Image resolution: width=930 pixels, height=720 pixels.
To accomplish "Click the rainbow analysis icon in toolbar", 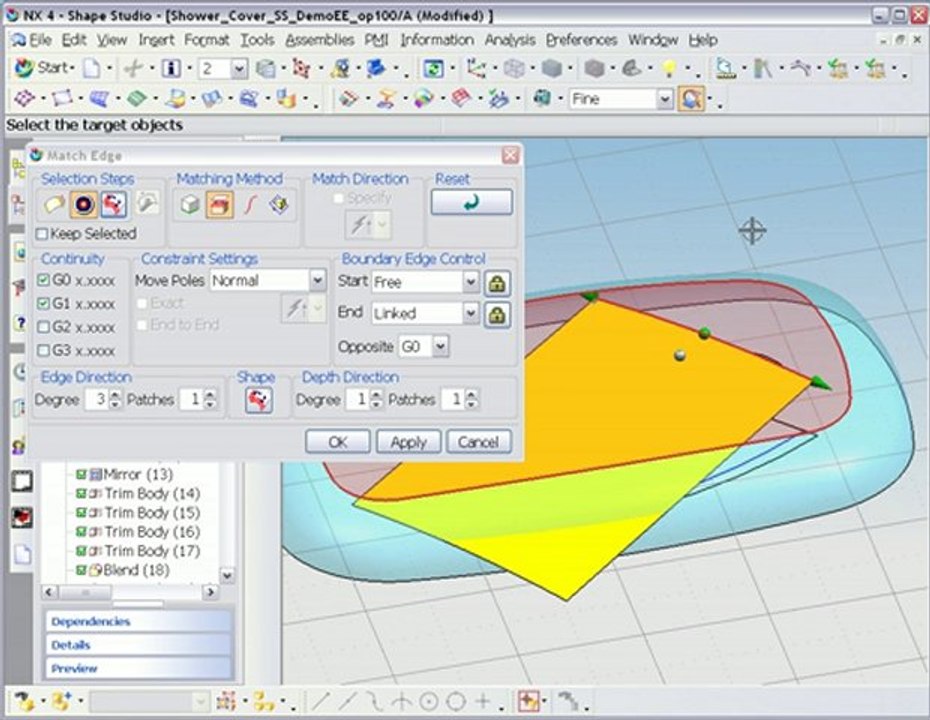I will point(423,98).
